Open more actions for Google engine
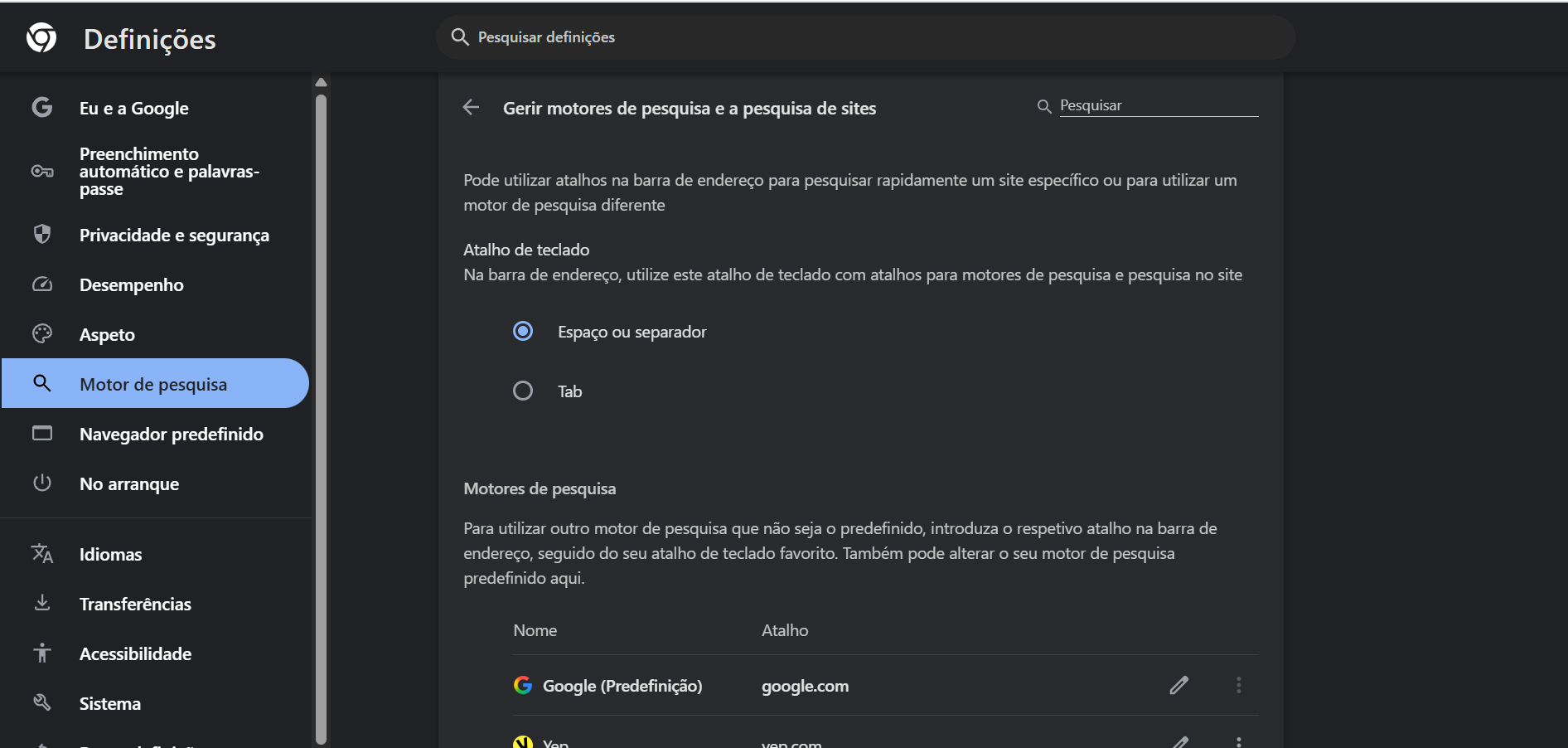Image resolution: width=1568 pixels, height=748 pixels. [1238, 685]
